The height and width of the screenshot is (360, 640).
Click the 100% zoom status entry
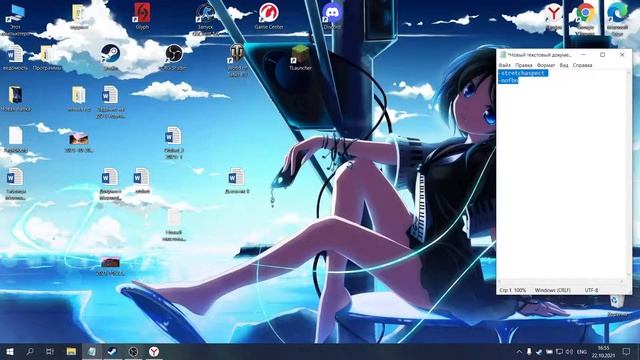520,290
